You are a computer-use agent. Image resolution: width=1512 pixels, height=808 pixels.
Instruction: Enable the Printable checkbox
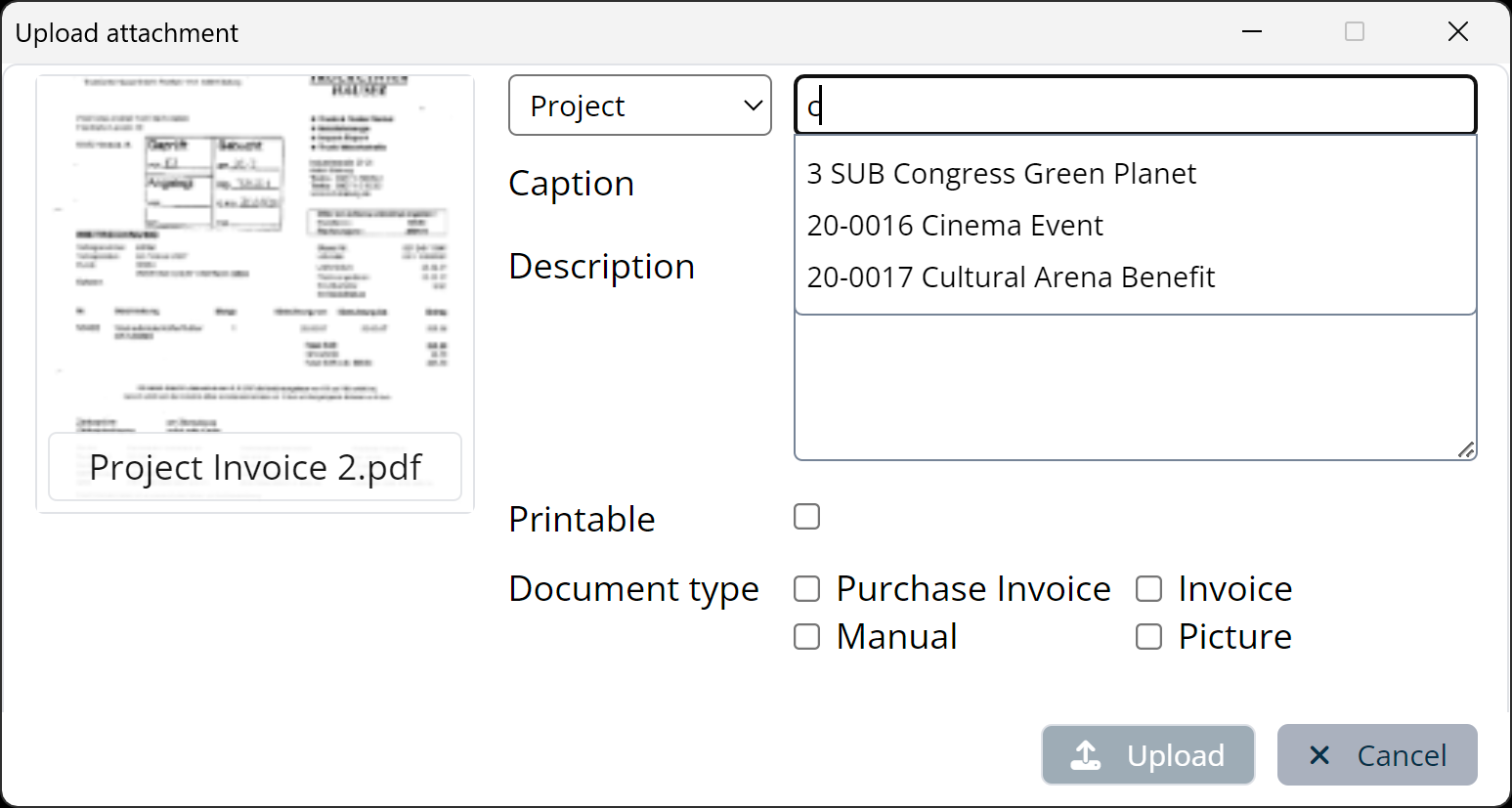coord(806,517)
